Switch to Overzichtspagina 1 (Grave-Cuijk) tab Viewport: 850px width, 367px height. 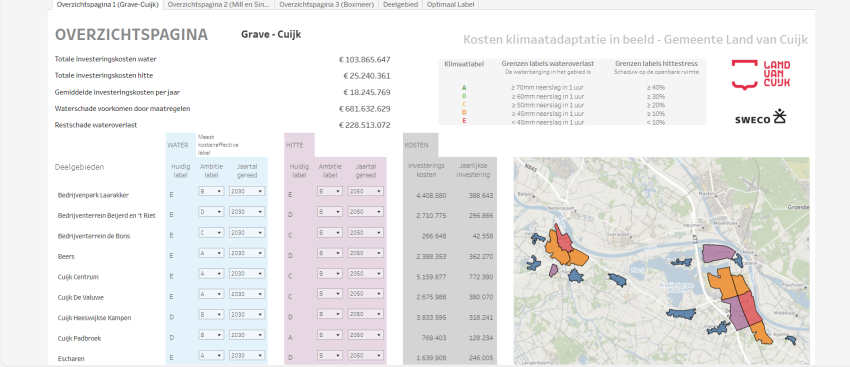tap(107, 4)
